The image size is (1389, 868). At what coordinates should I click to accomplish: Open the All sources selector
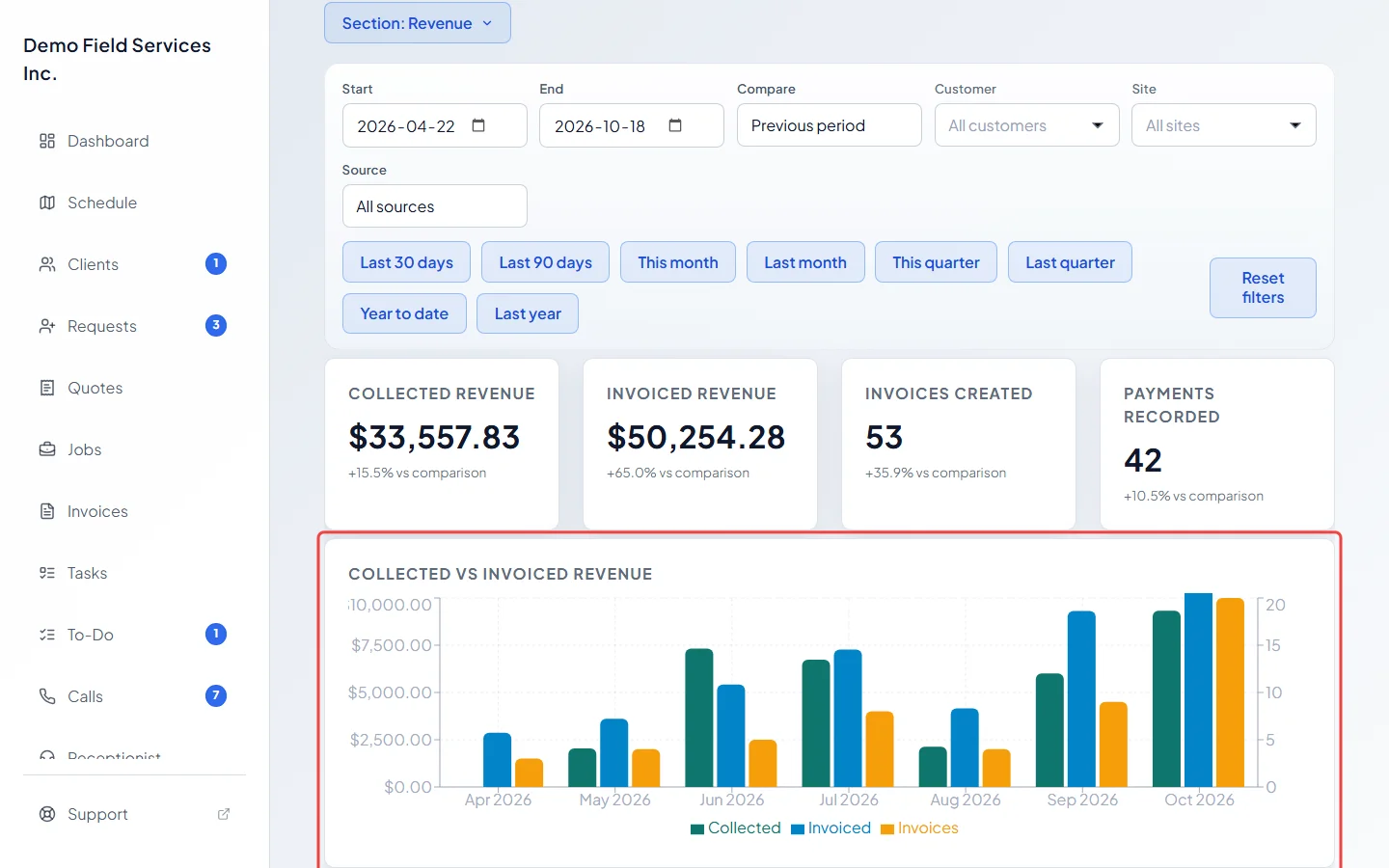pos(435,206)
